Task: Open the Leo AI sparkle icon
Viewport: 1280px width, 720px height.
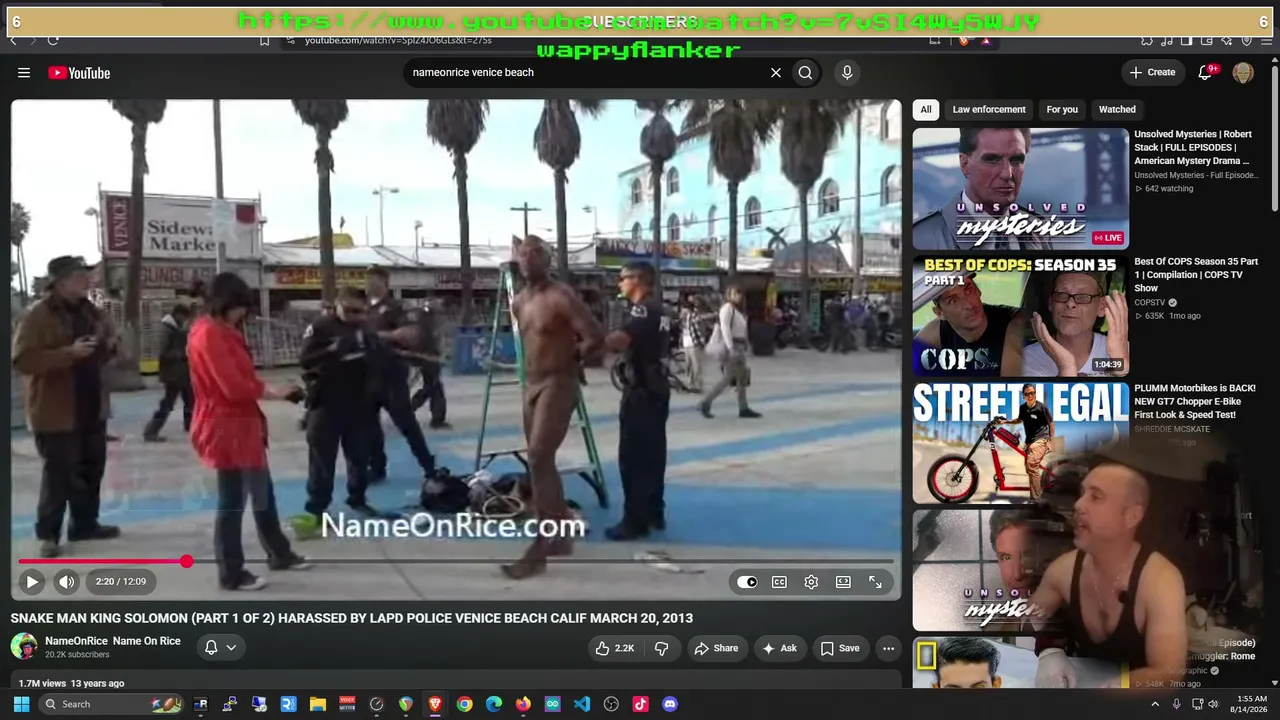Action: [1227, 40]
